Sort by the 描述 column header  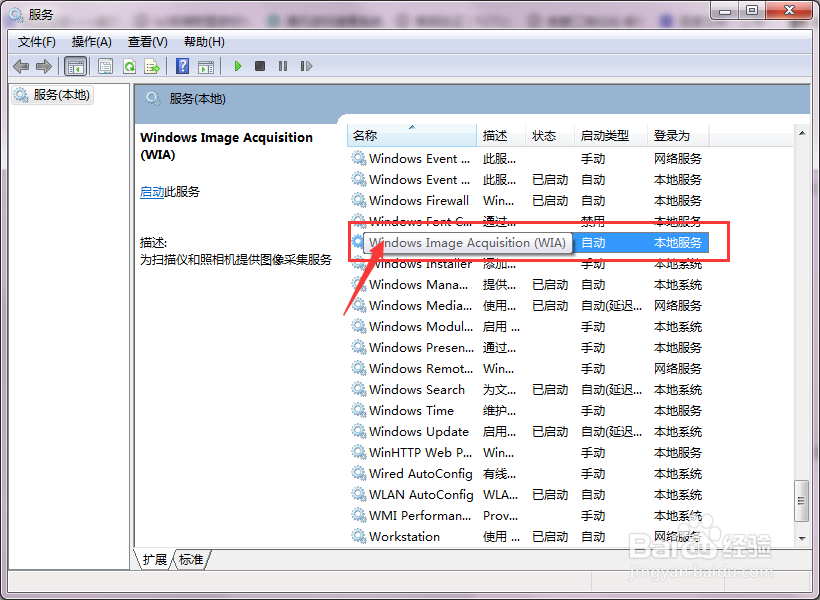click(501, 135)
